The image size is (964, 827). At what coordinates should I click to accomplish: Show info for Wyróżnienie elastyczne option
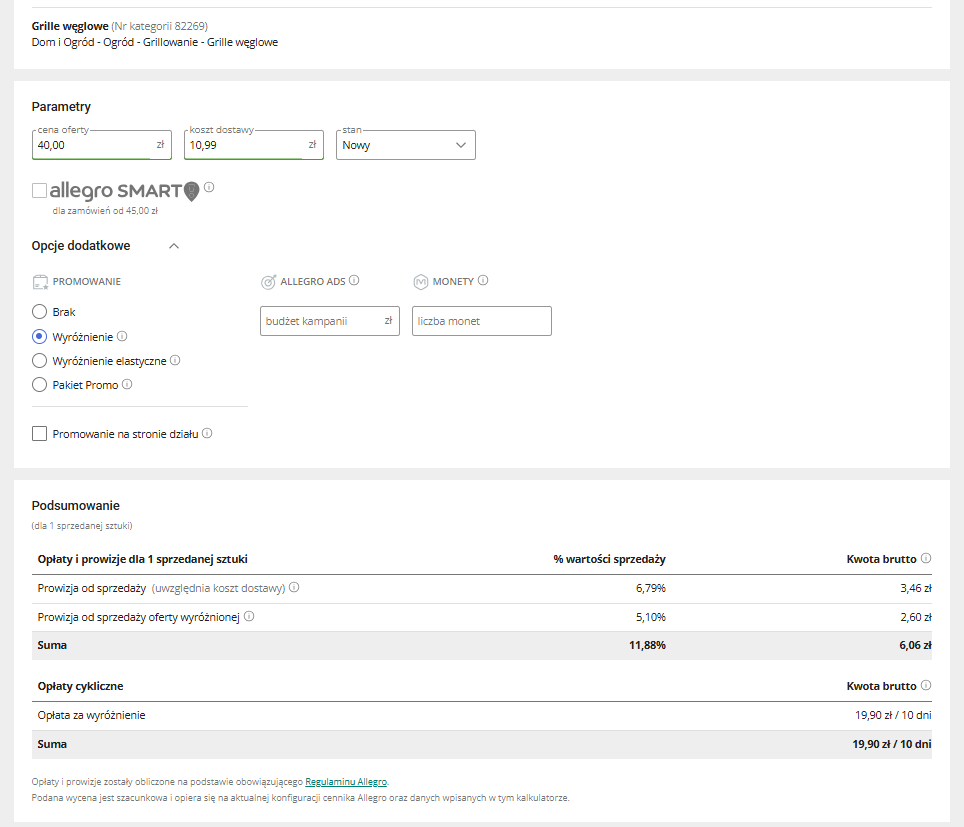coord(175,360)
